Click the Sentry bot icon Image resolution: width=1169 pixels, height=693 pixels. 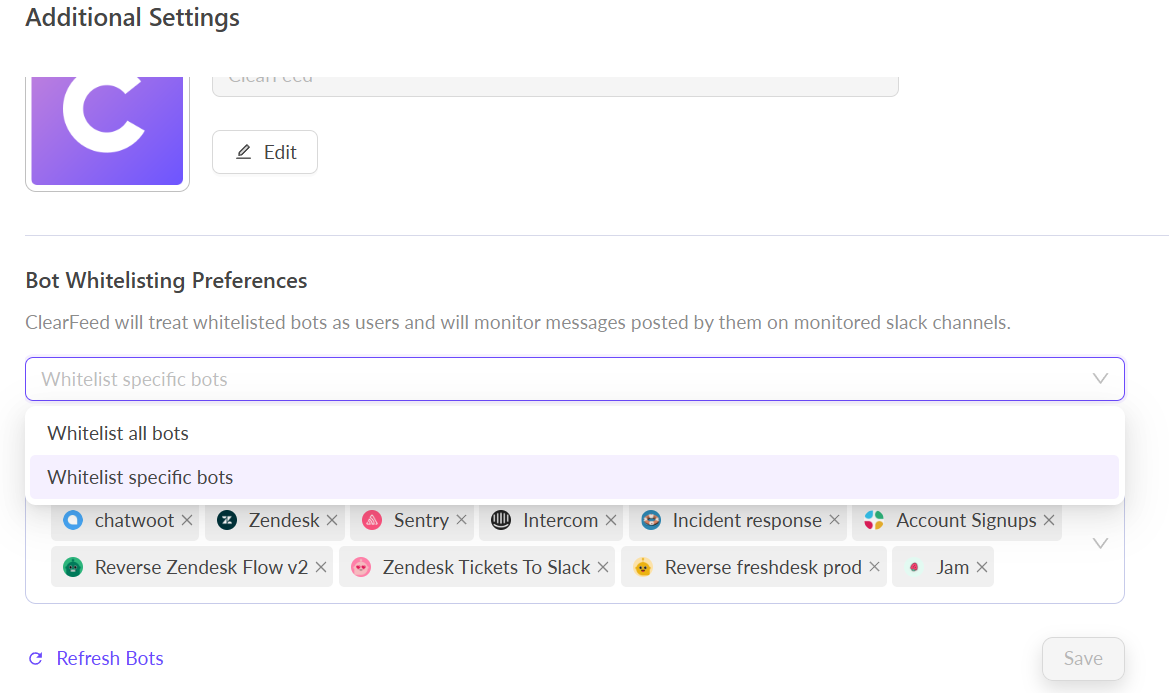coord(372,520)
